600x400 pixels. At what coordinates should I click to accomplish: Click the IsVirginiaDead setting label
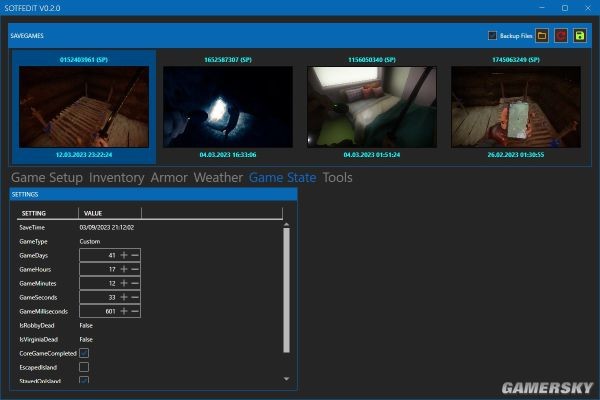[x=39, y=340]
